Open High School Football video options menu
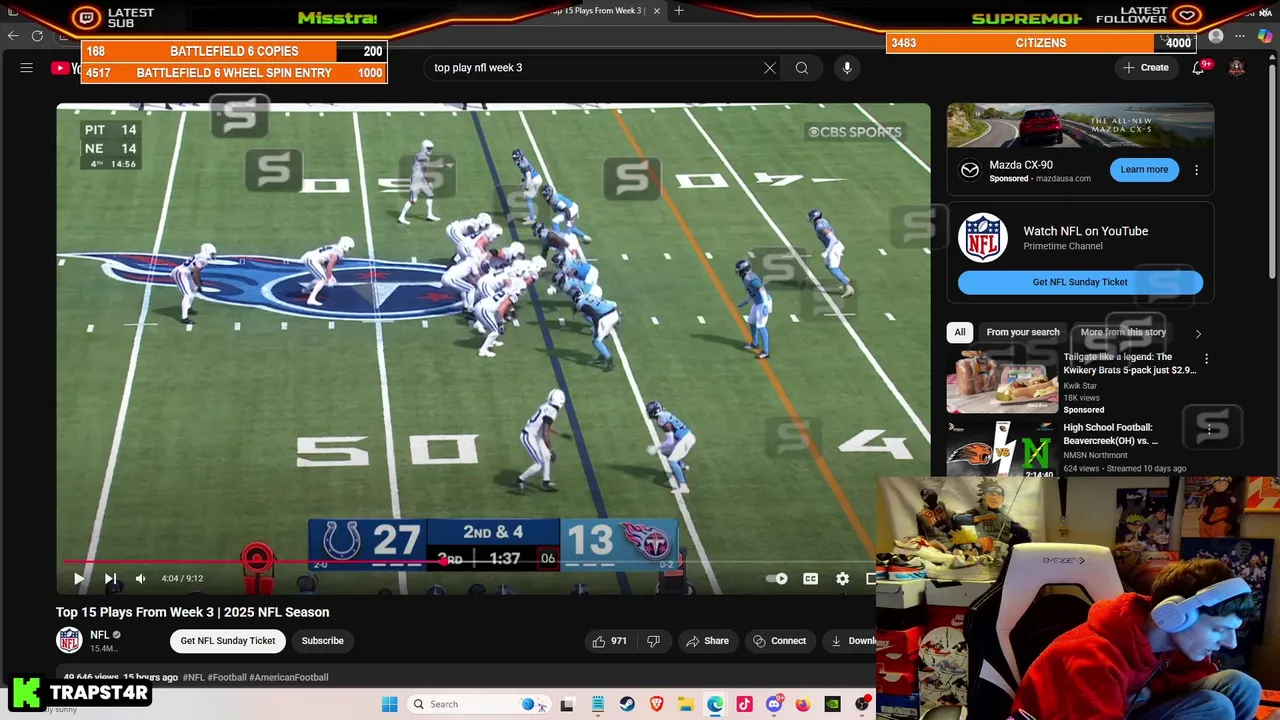1280x720 pixels. click(1209, 430)
